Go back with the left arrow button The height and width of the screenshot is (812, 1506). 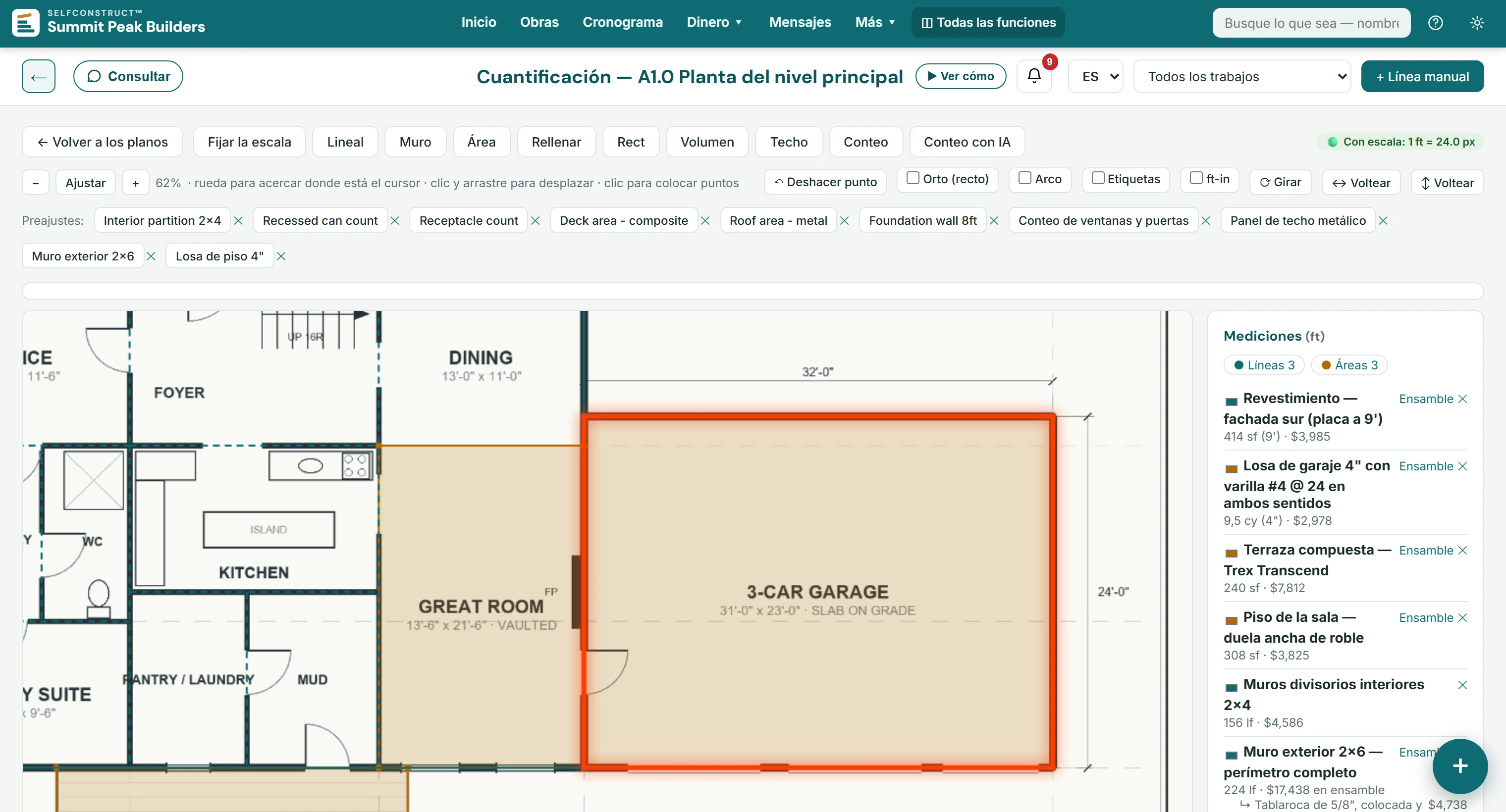(x=39, y=76)
